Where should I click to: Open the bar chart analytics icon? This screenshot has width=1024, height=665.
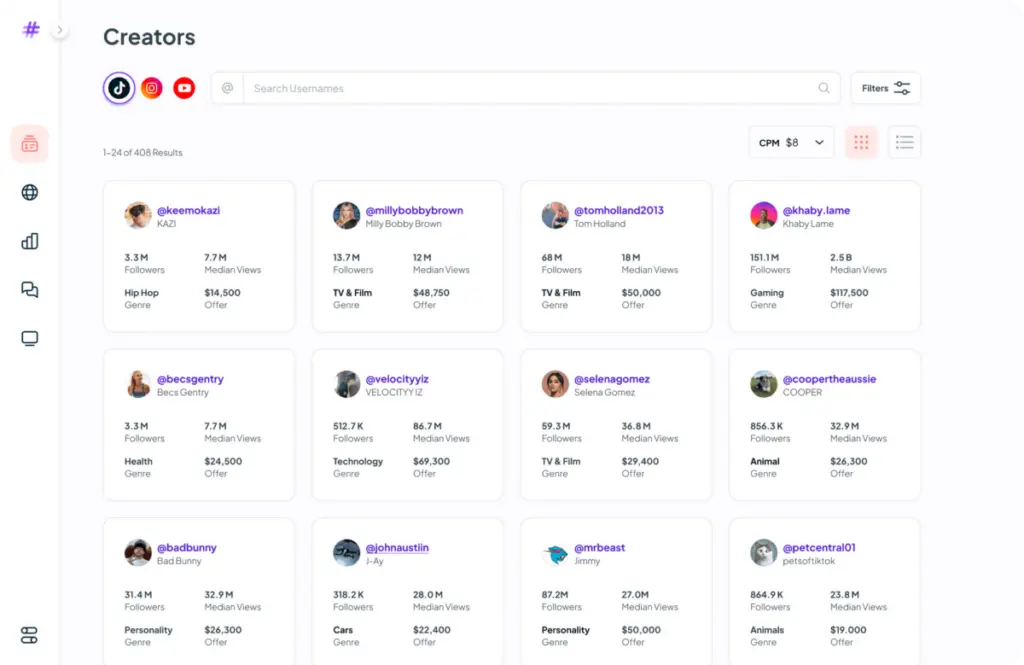pyautogui.click(x=29, y=241)
